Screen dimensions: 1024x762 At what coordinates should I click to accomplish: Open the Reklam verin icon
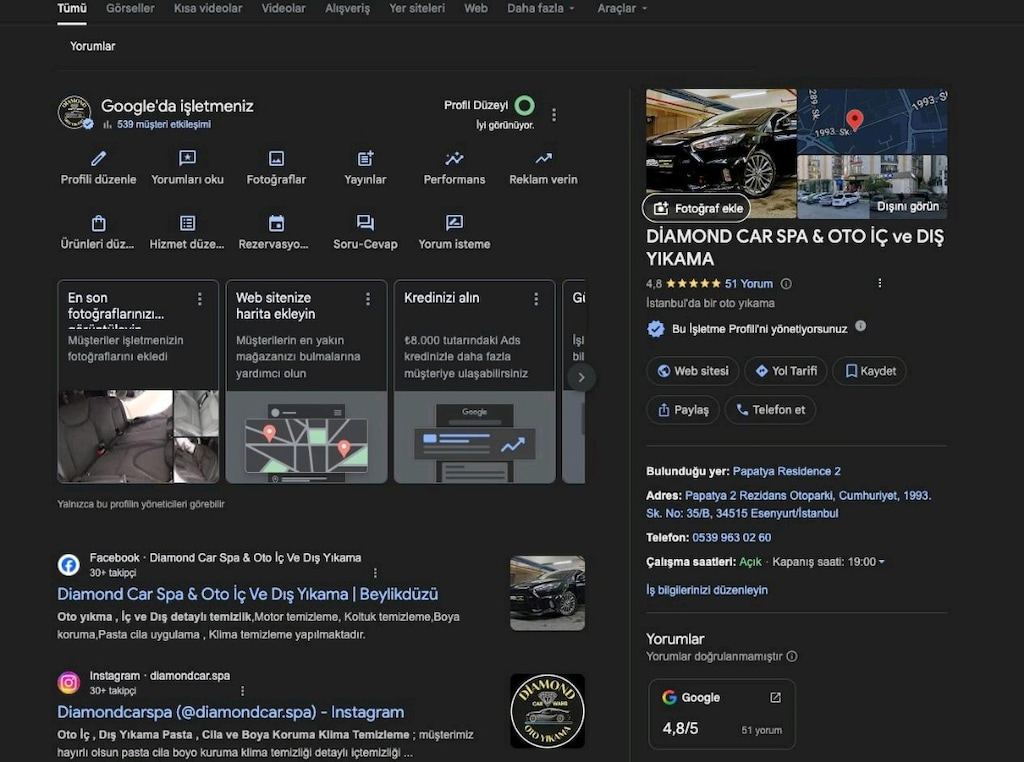tap(543, 158)
